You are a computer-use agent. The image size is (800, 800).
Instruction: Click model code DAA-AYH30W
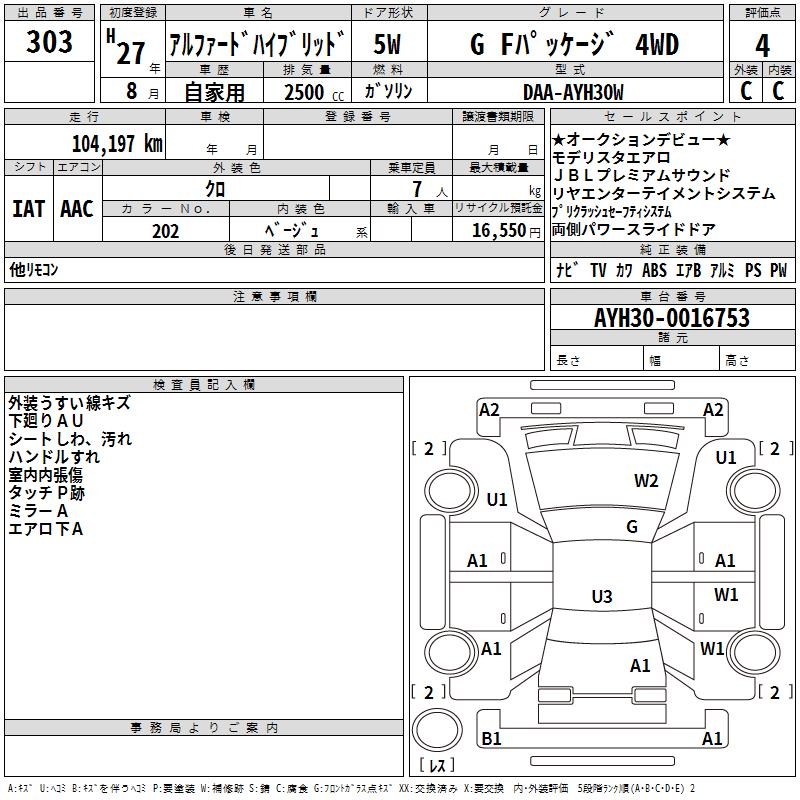pos(573,92)
